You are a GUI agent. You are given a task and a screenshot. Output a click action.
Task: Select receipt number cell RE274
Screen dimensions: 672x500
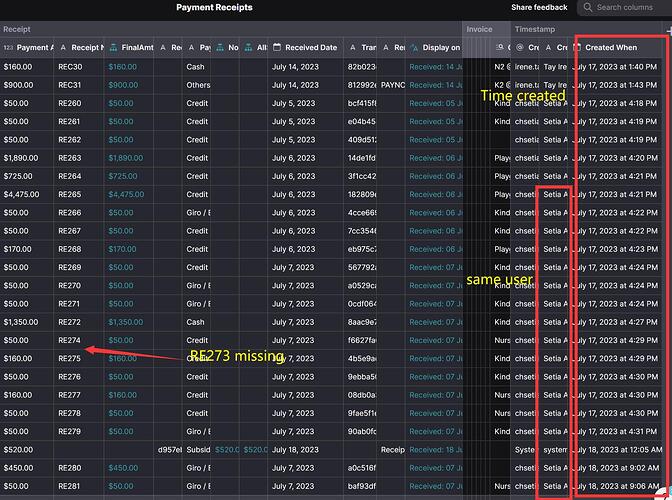pyautogui.click(x=78, y=340)
